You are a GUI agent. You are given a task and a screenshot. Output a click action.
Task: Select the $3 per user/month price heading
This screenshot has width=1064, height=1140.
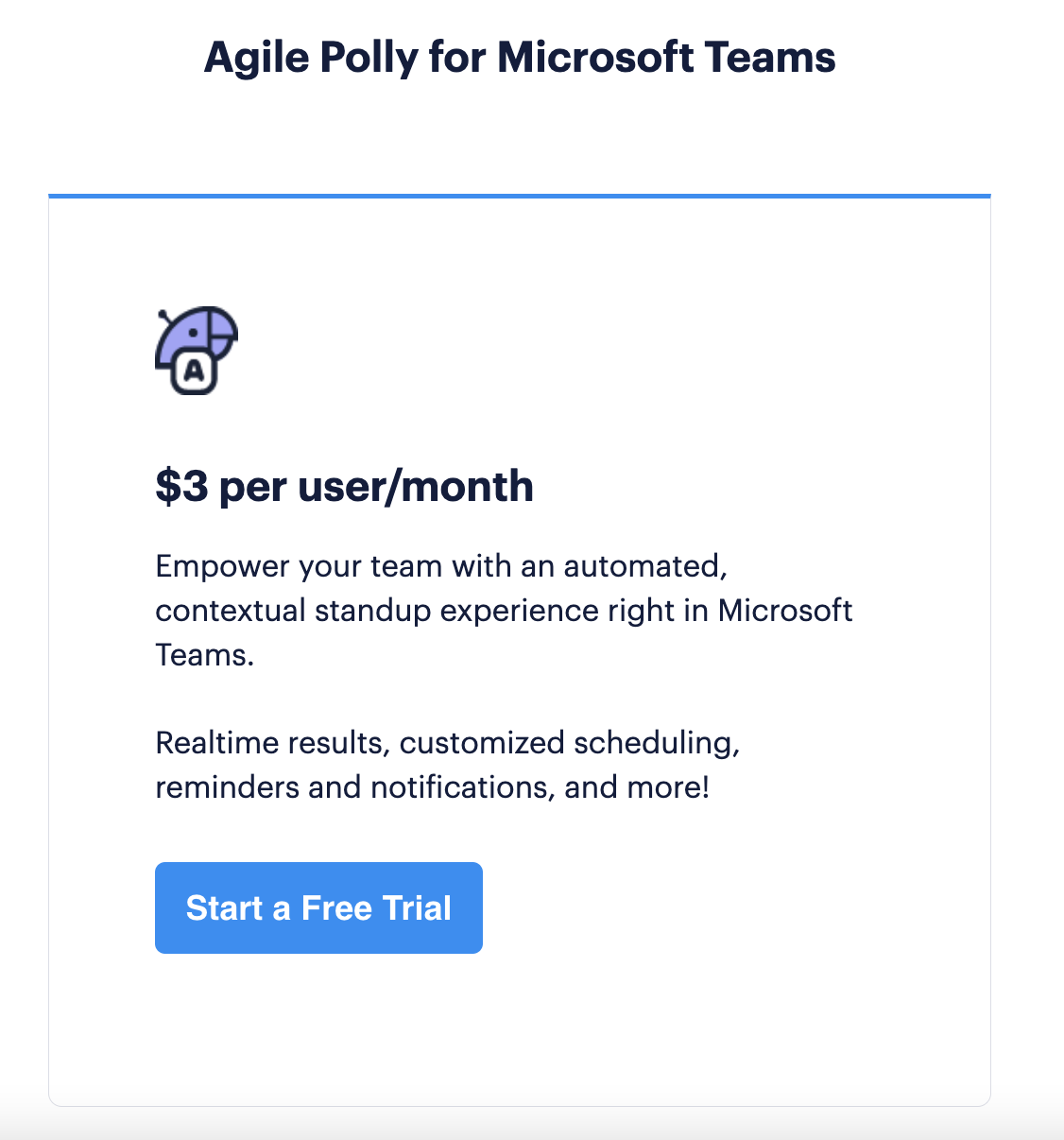point(344,486)
